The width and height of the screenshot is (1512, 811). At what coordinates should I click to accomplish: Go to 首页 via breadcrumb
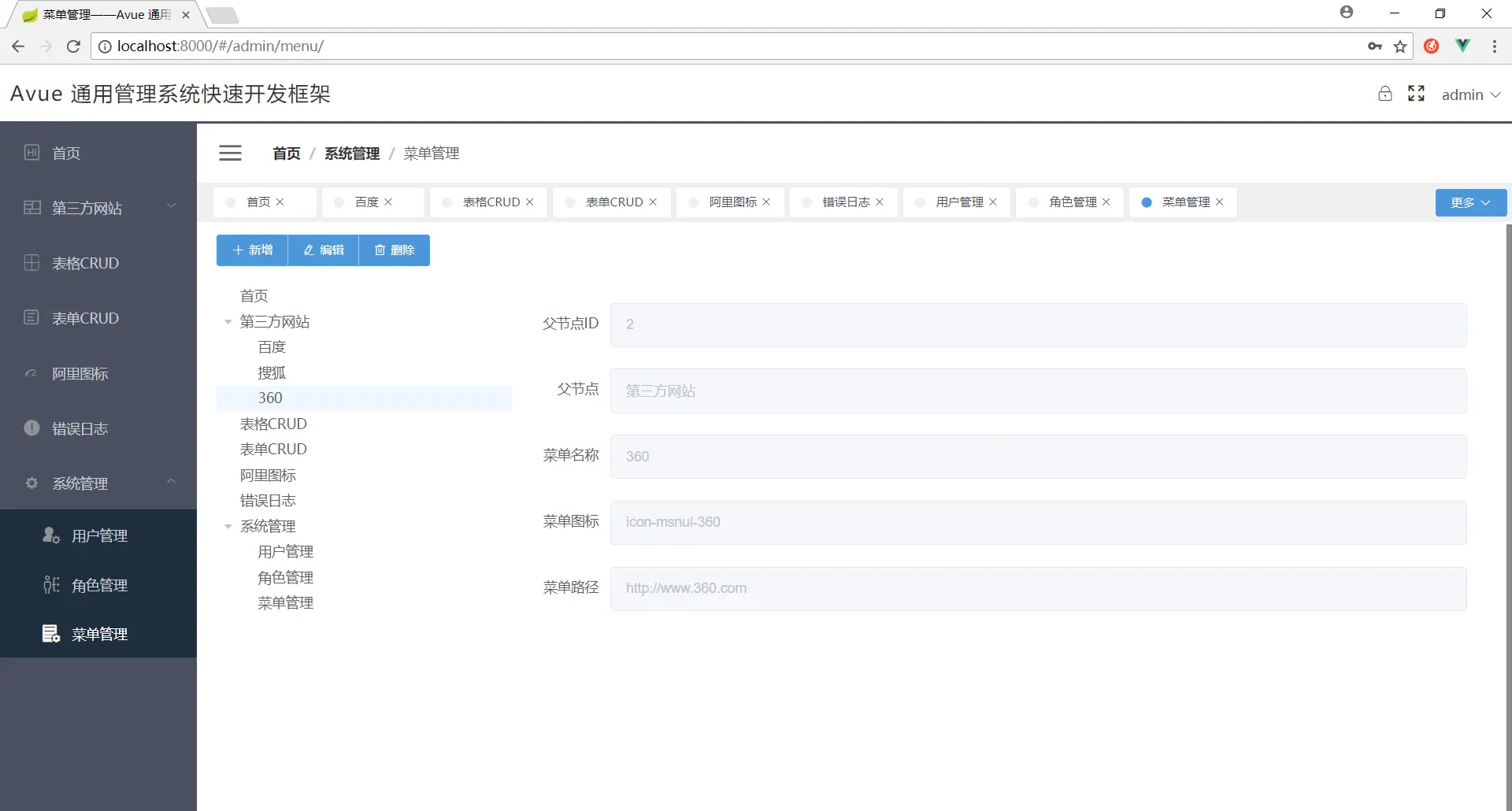287,154
